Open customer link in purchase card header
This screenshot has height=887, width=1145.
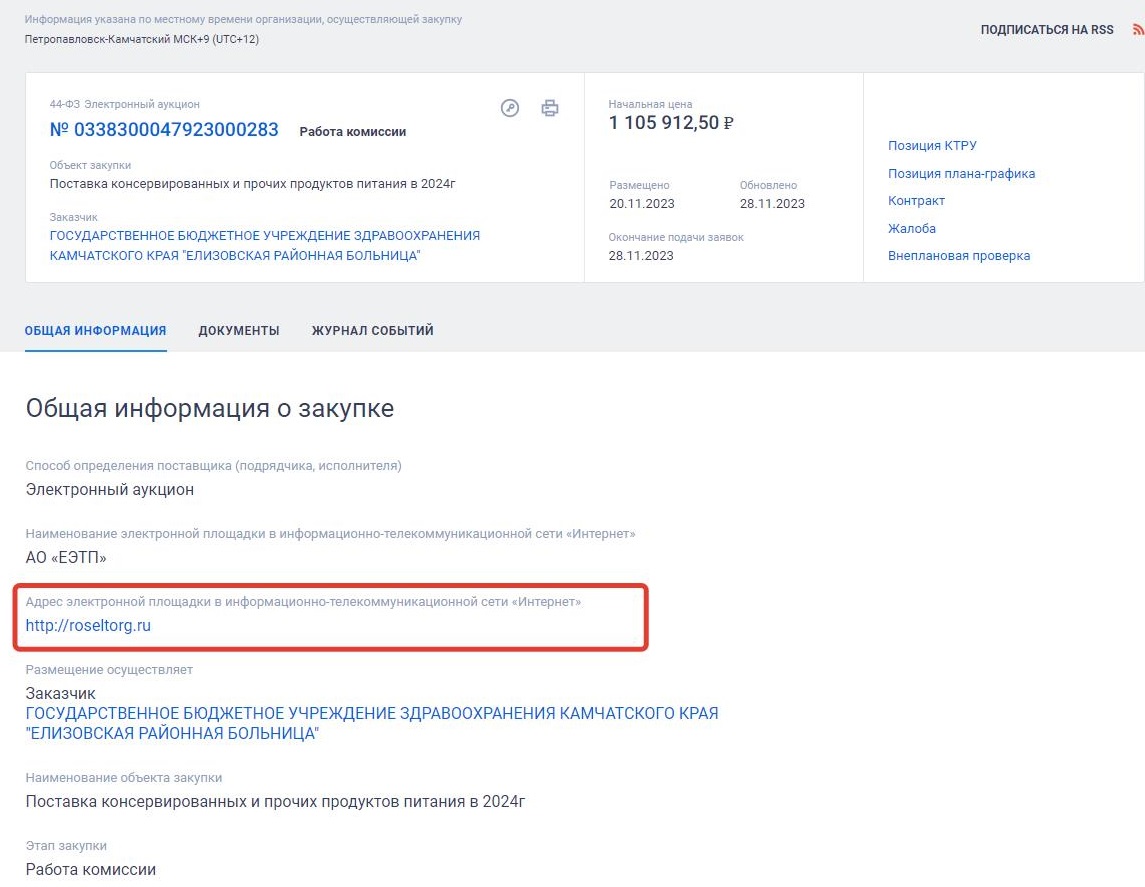click(264, 245)
